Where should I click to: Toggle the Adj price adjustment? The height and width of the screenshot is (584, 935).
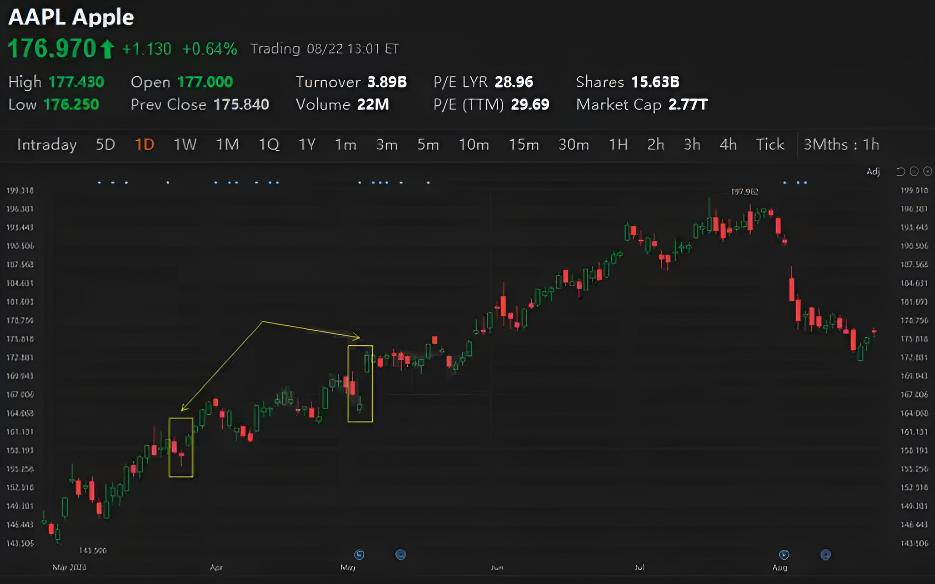[x=873, y=172]
